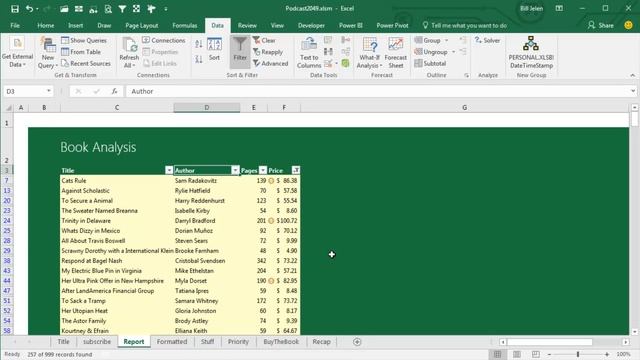Click the Subtotal button
Image resolution: width=640 pixels, height=360 pixels.
click(x=430, y=63)
